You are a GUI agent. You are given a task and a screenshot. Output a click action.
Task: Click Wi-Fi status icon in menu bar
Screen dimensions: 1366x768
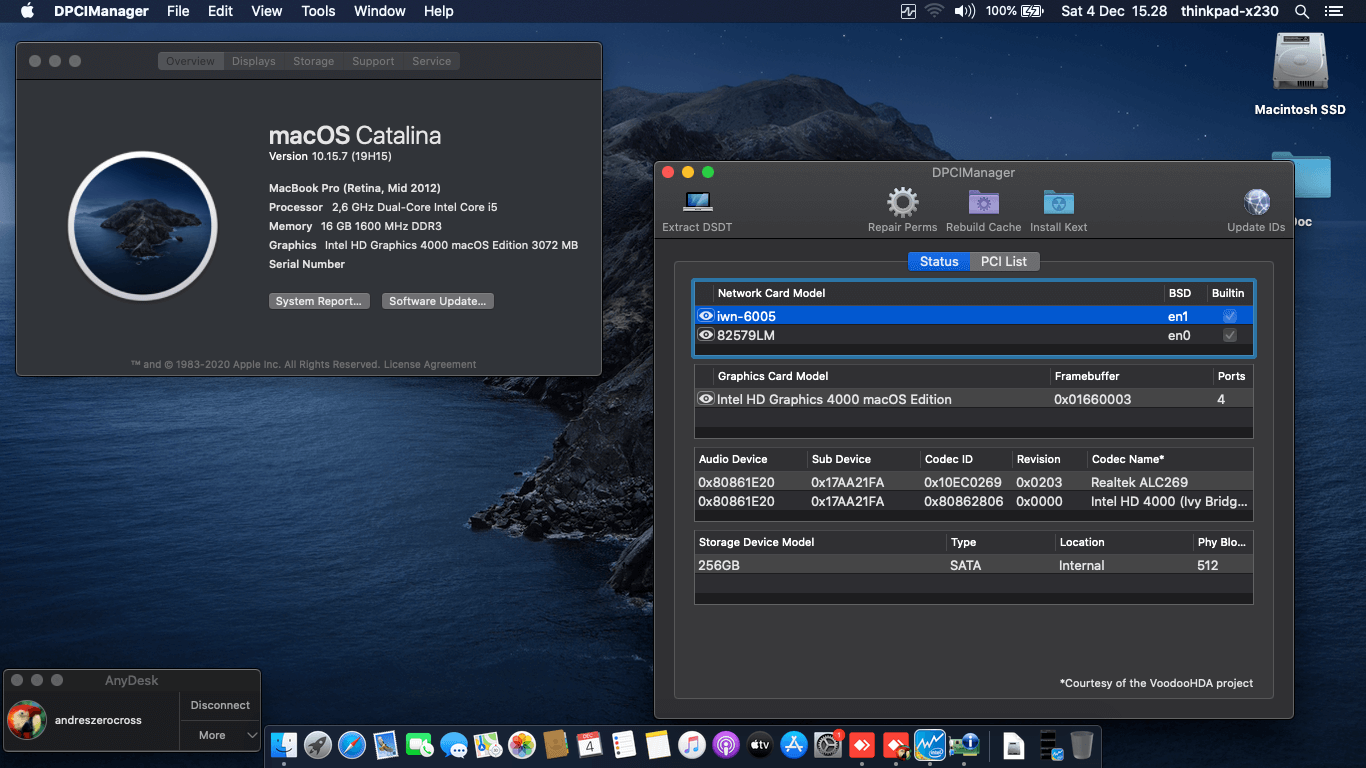[934, 11]
